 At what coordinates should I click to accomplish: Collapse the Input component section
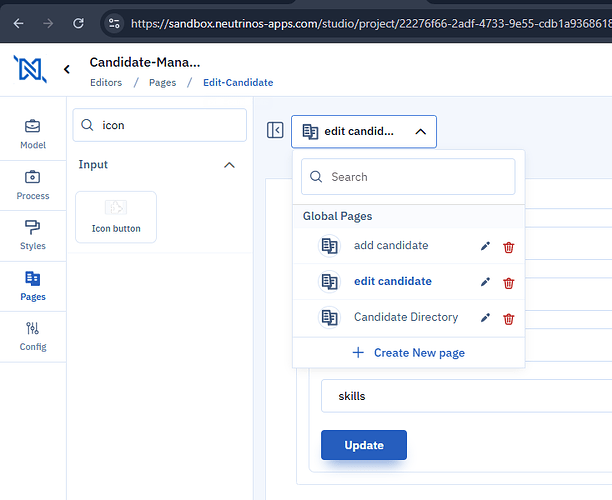coord(230,165)
